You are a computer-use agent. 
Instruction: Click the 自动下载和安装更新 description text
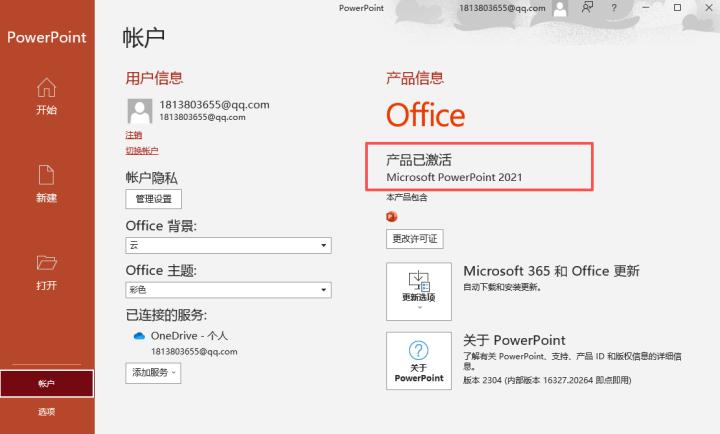[x=502, y=287]
